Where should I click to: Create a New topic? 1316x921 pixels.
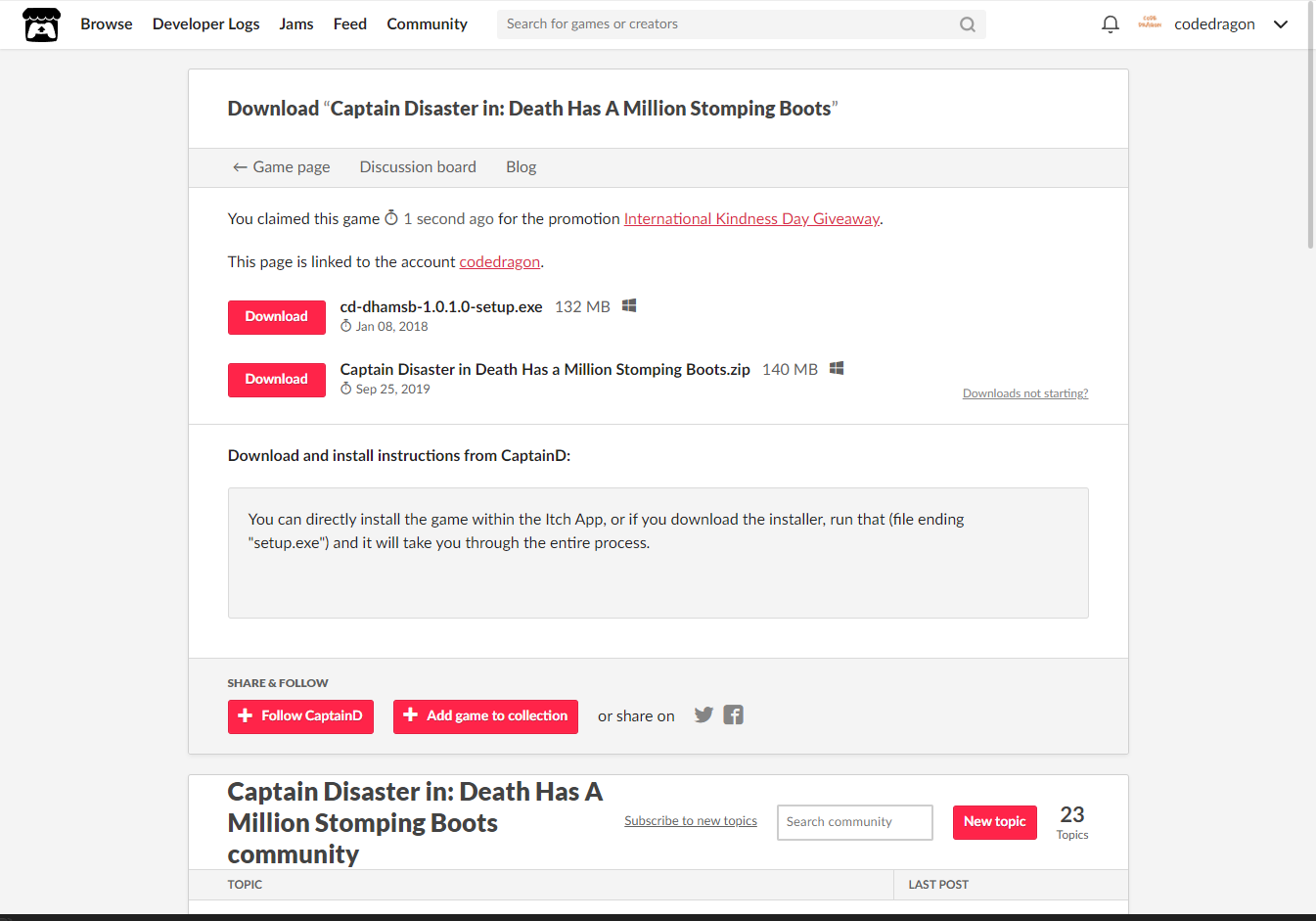pos(995,822)
